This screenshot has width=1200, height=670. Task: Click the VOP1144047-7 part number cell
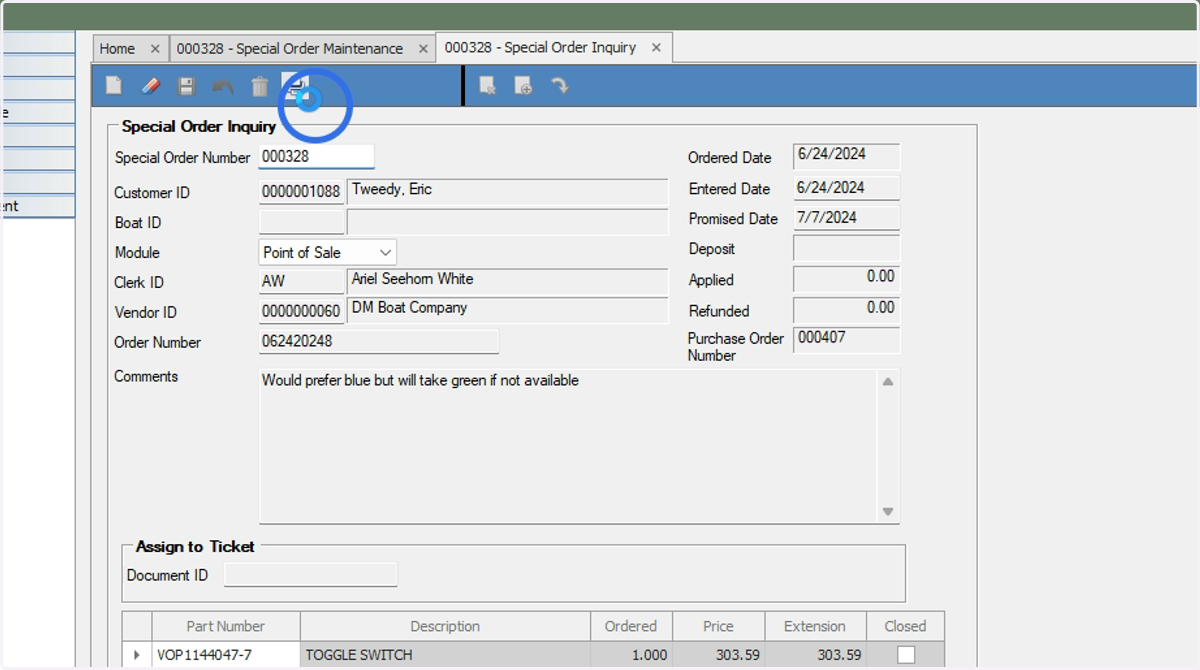tap(226, 655)
